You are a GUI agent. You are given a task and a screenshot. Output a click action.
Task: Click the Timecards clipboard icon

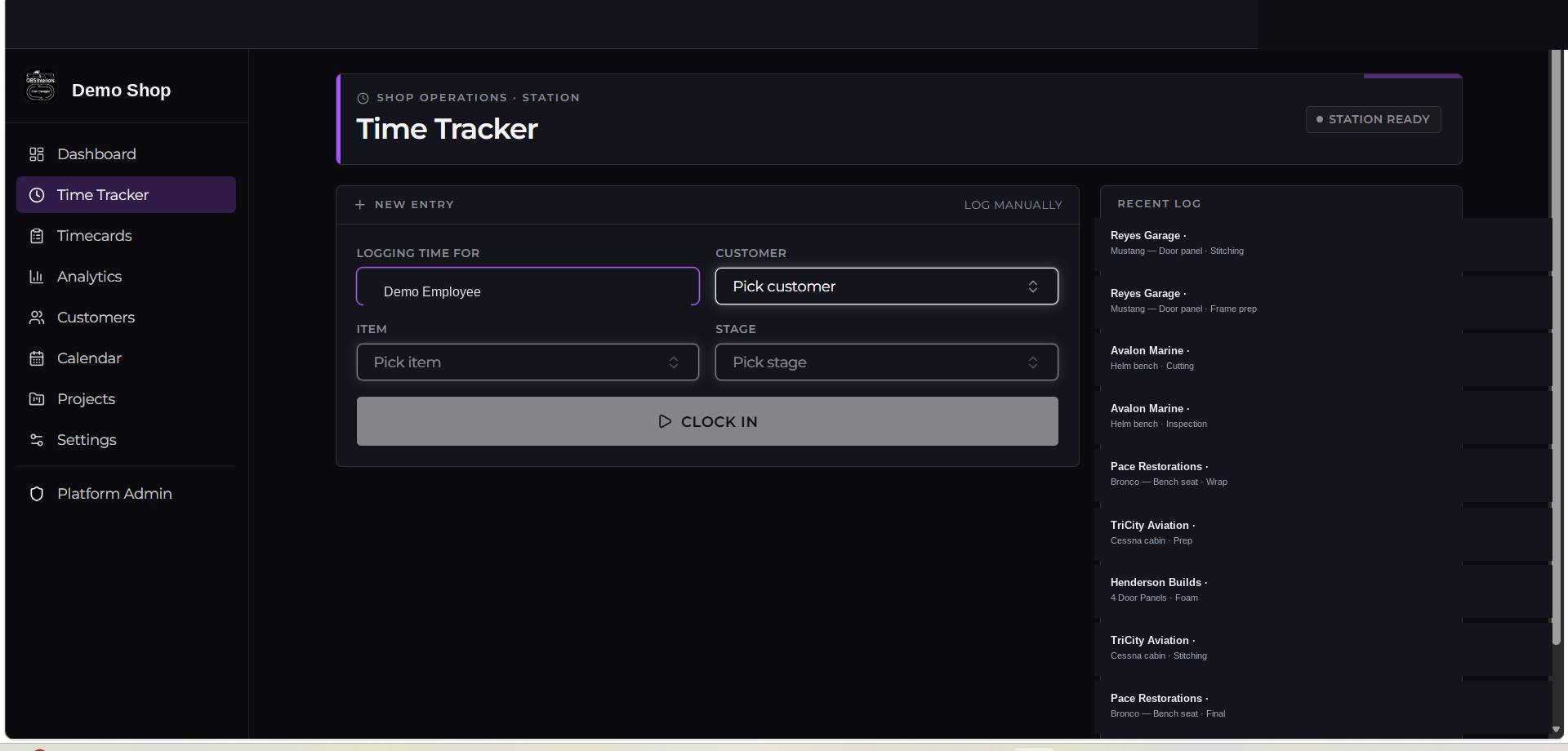tap(37, 236)
